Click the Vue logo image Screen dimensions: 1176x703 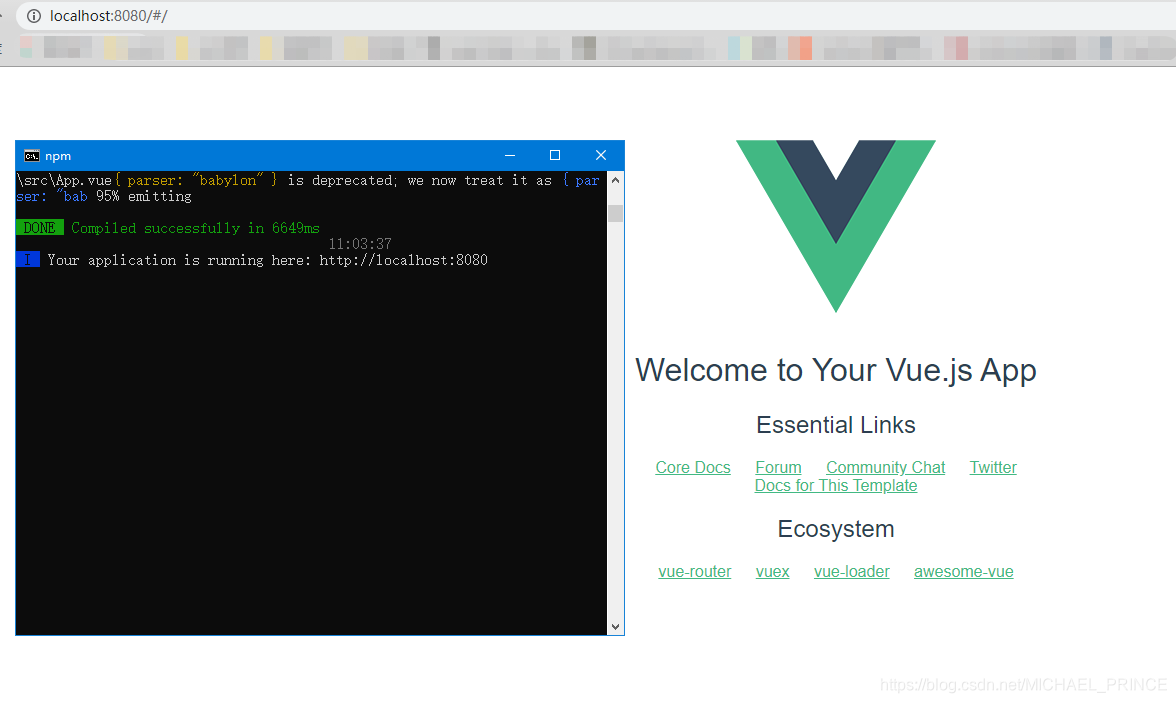[x=836, y=226]
